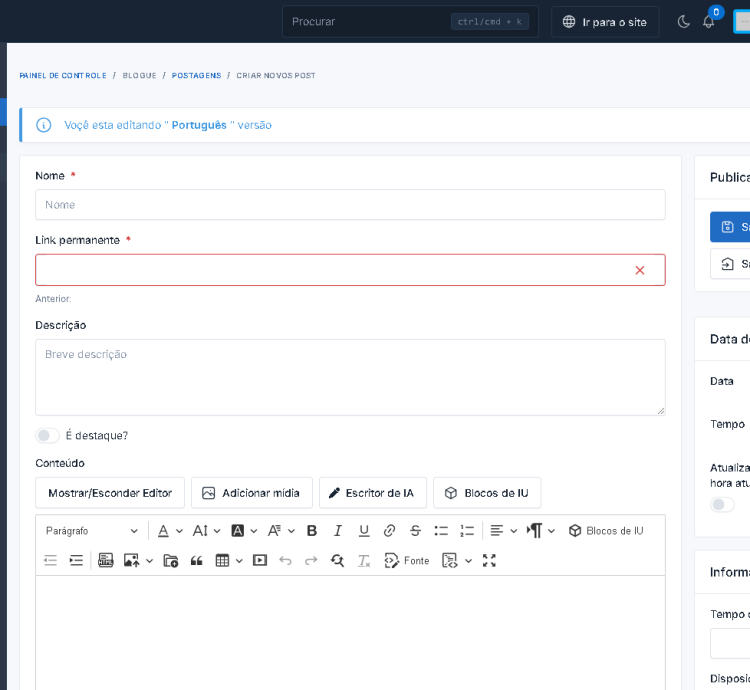Image resolution: width=750 pixels, height=690 pixels.
Task: Open the Parágrafo heading dropdown
Action: click(x=92, y=531)
